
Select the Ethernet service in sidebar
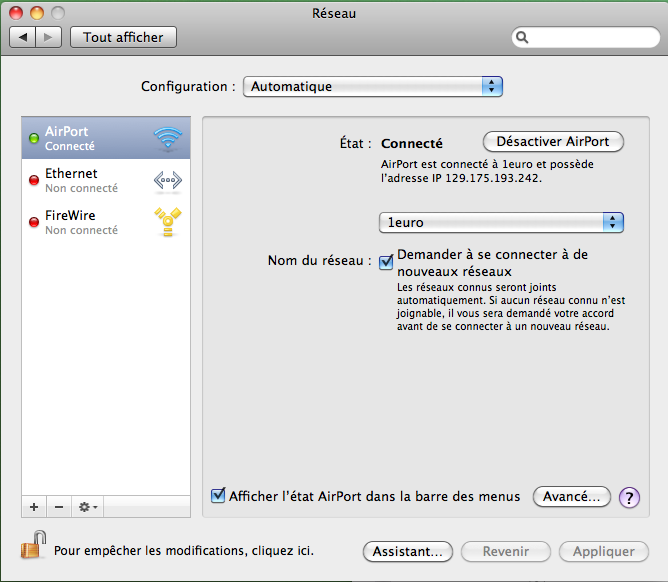[x=106, y=180]
